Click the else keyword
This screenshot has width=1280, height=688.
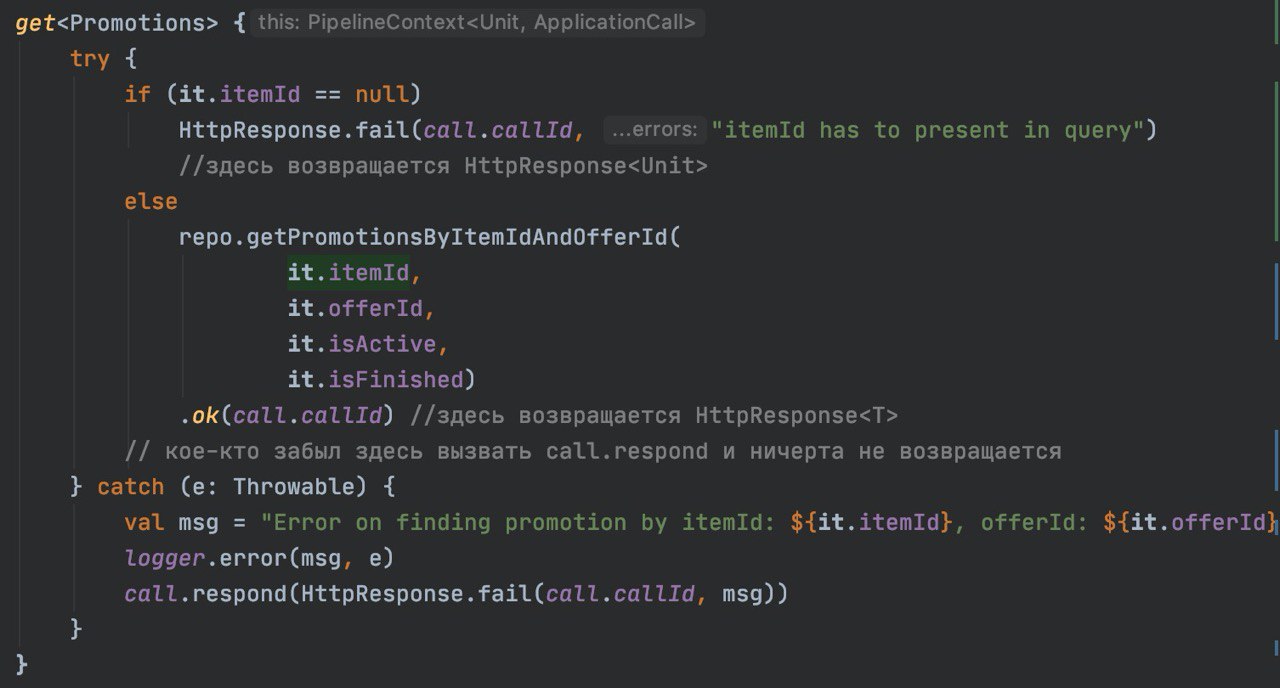pyautogui.click(x=150, y=201)
